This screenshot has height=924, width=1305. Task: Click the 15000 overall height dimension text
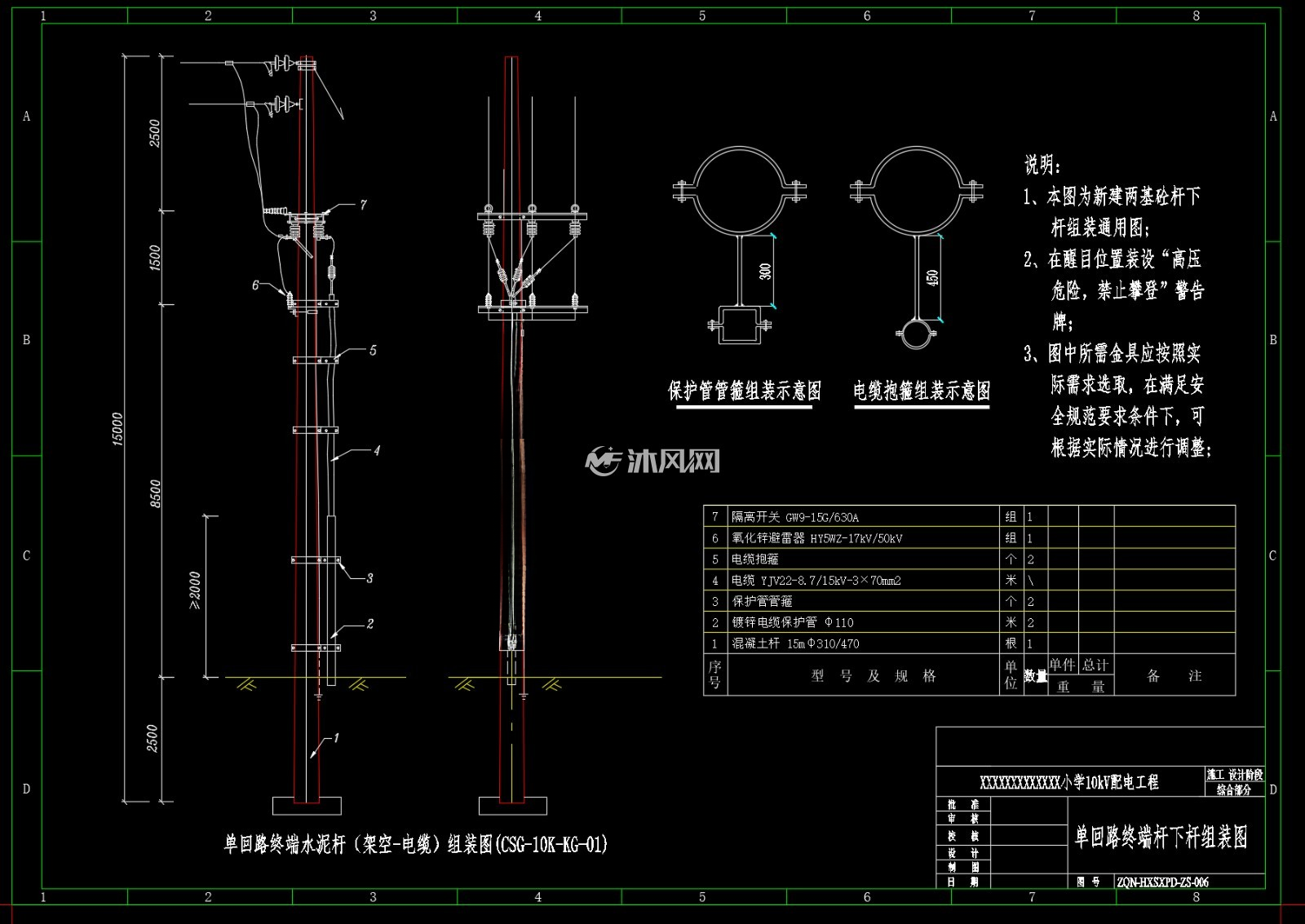click(117, 429)
